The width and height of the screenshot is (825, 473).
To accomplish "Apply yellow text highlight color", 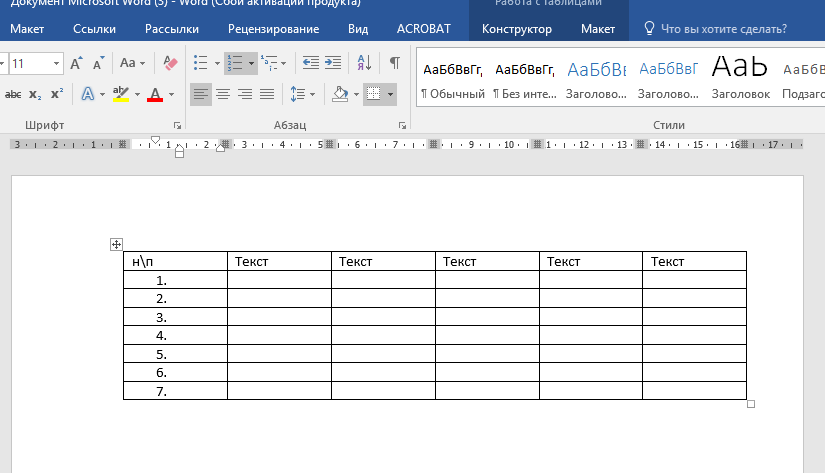I will (x=121, y=95).
